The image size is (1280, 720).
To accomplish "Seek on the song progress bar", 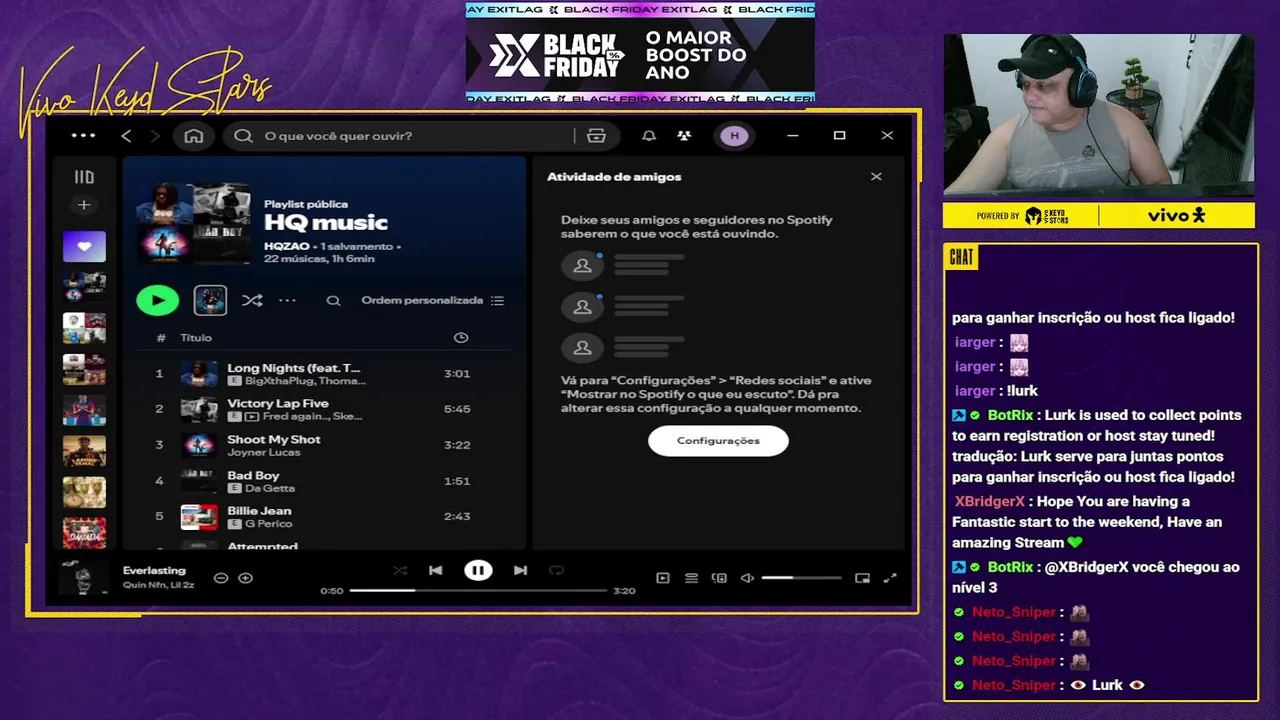I will click(478, 591).
